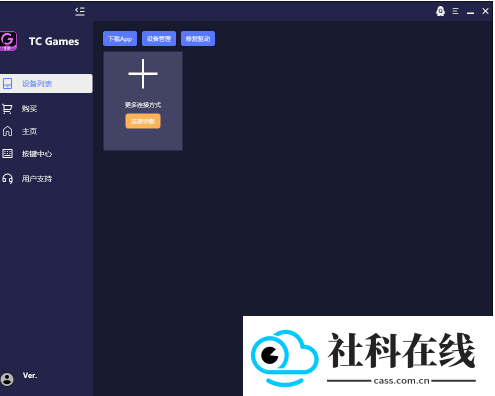Minimize the TC Games window
The width and height of the screenshot is (495, 396).
(x=470, y=12)
